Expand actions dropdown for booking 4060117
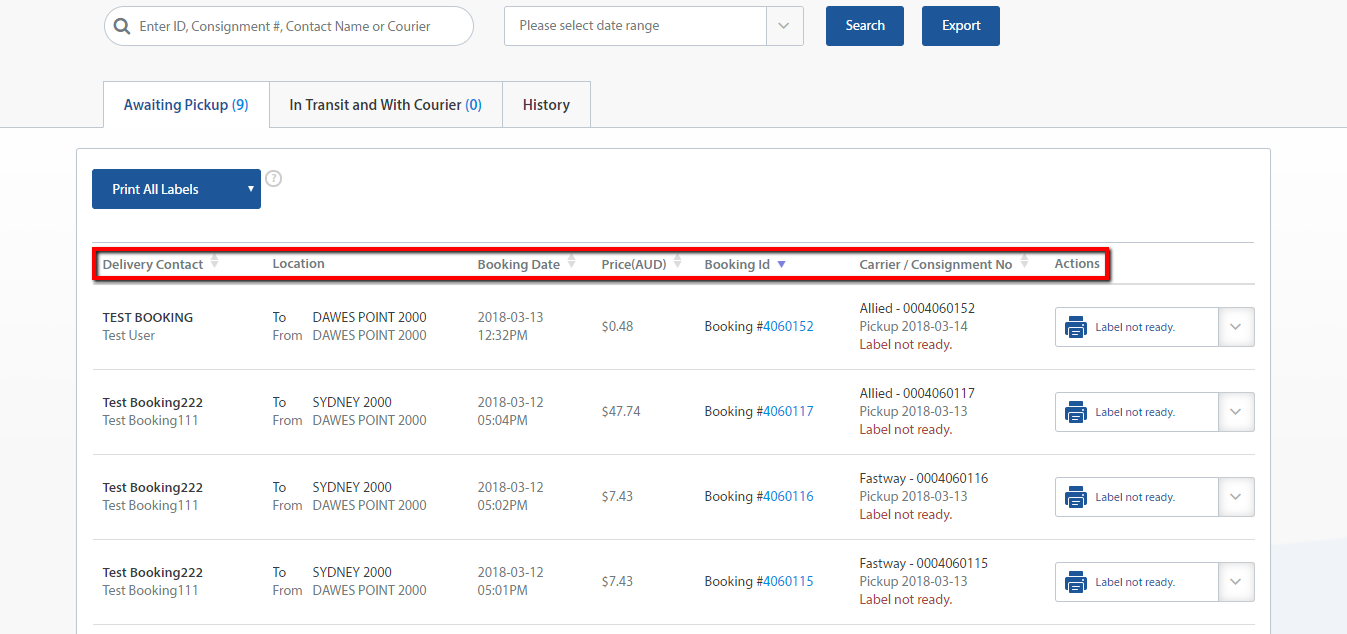This screenshot has width=1347, height=634. click(x=1236, y=412)
